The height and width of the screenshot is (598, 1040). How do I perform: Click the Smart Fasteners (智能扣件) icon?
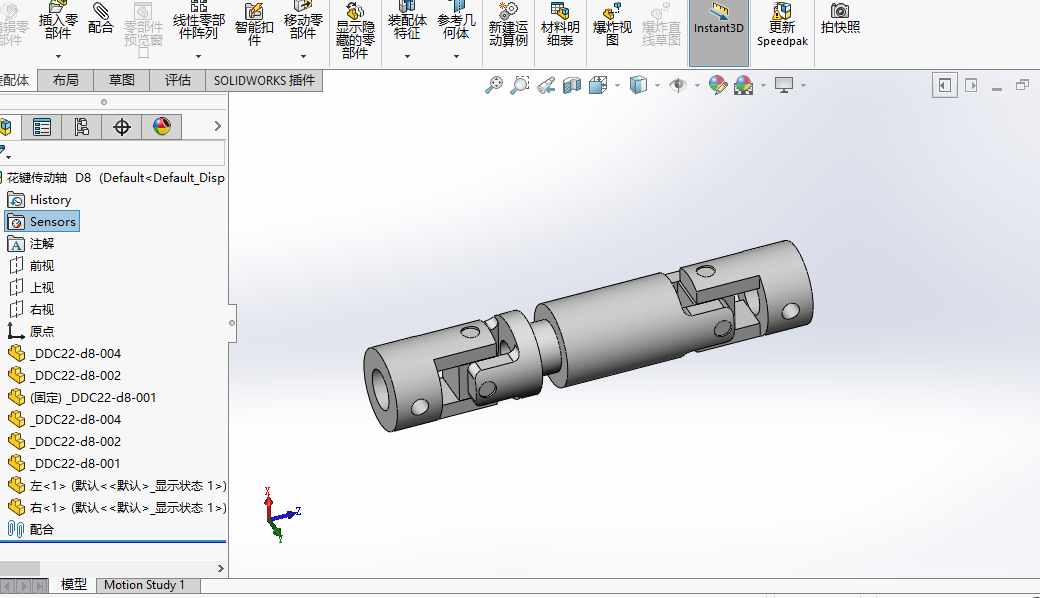pos(254,25)
